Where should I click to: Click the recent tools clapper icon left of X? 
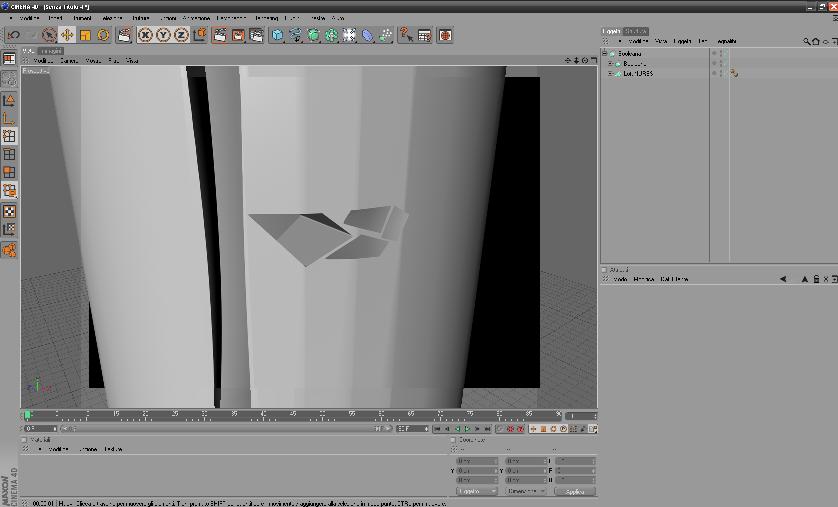tap(124, 35)
